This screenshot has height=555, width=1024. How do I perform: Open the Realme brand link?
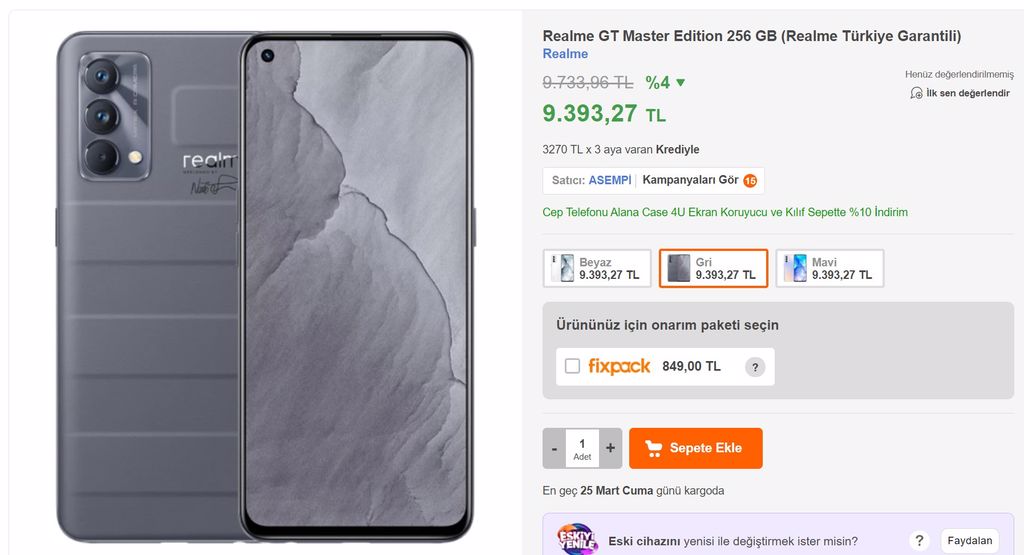tap(565, 54)
